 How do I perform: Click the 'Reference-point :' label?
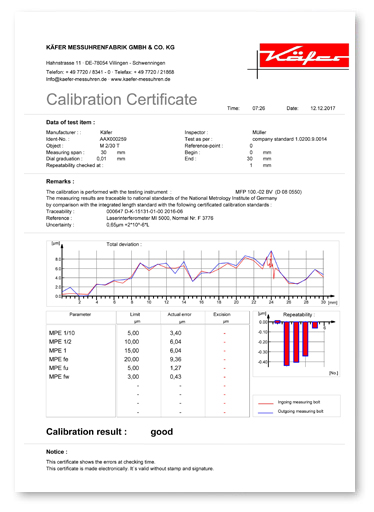pyautogui.click(x=204, y=146)
